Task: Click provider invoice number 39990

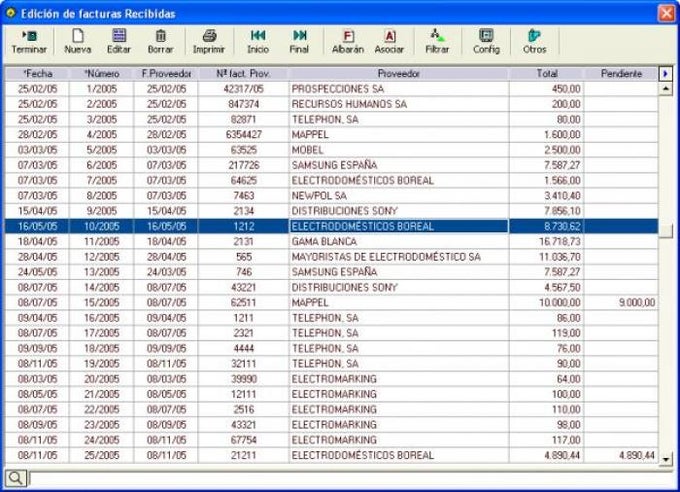Action: (243, 379)
